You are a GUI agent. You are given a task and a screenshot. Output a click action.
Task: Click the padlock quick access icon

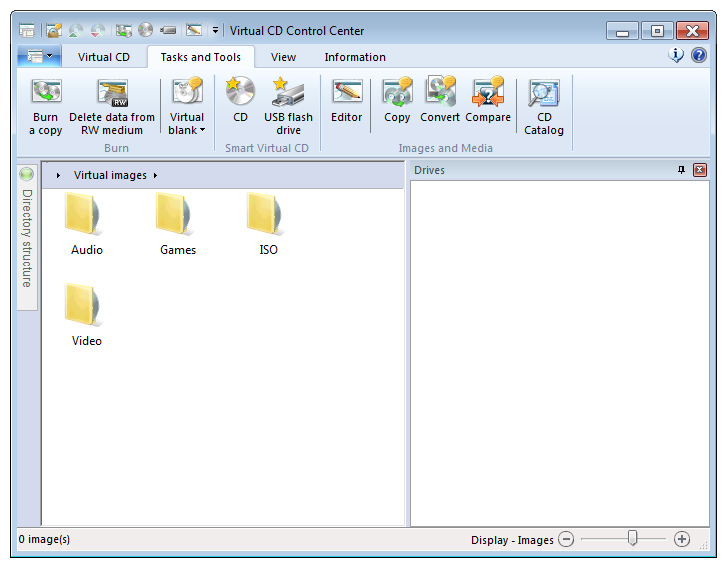click(x=54, y=31)
